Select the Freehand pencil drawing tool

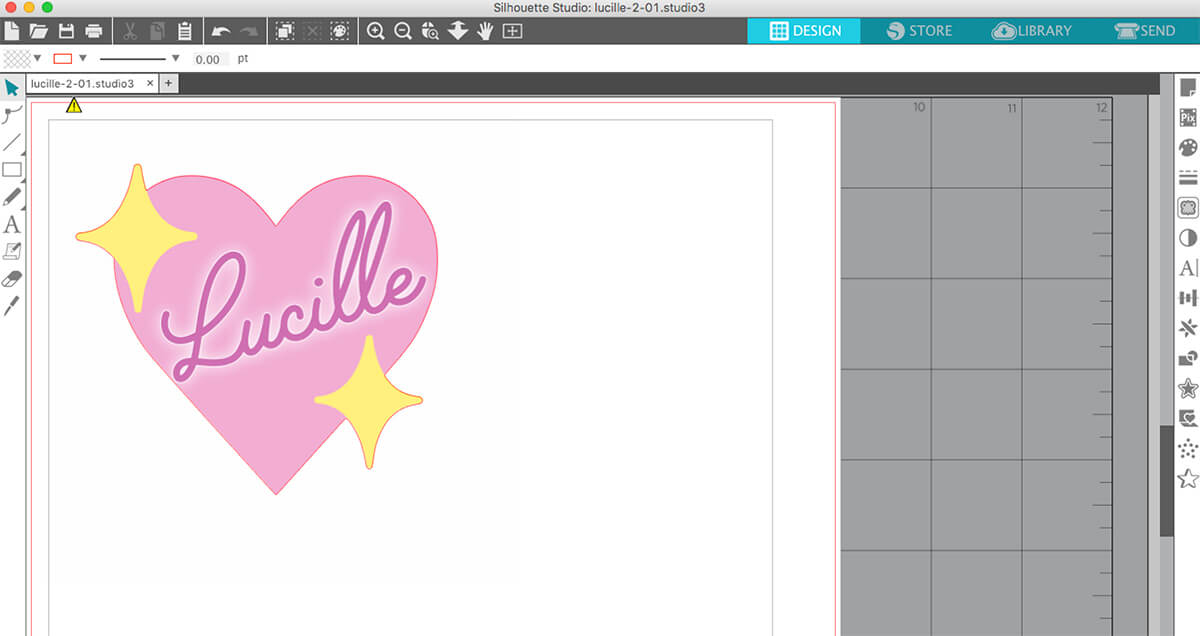tap(12, 197)
